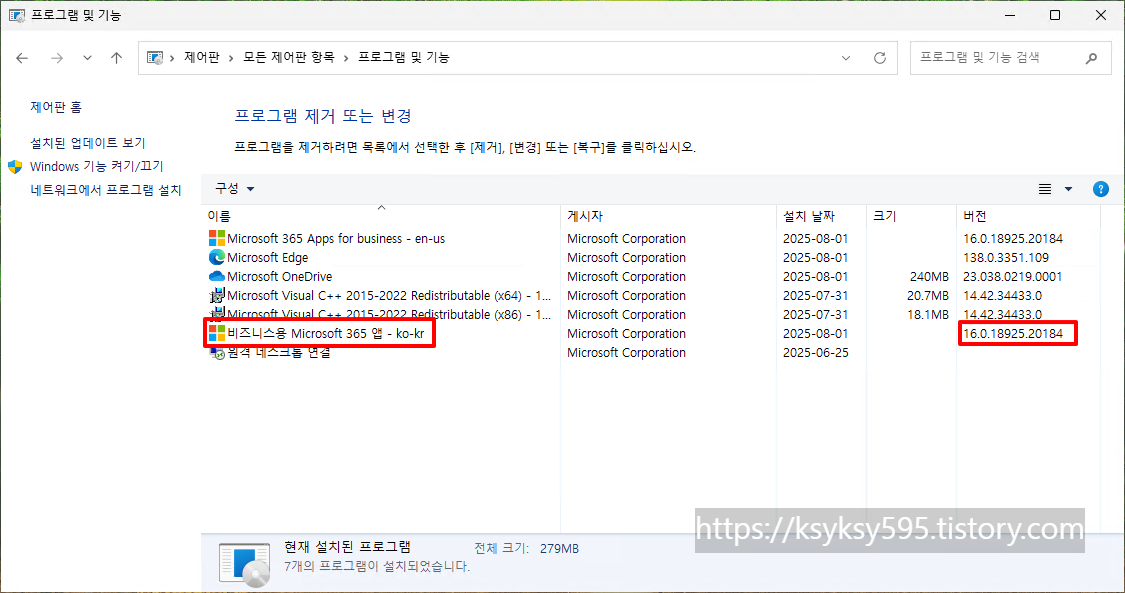Sort by the 버전 column header
Image resolution: width=1125 pixels, height=593 pixels.
pos(1027,216)
